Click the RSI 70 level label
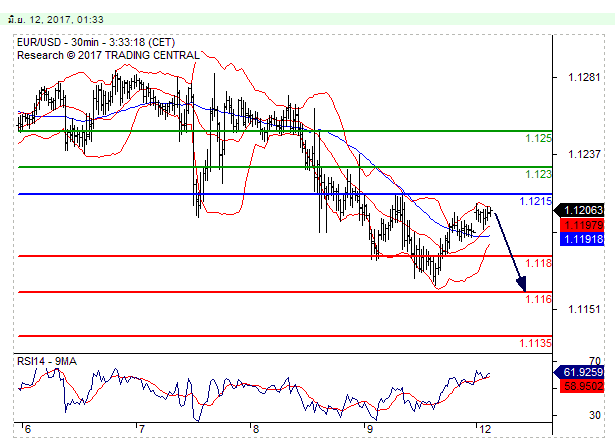 [595, 361]
